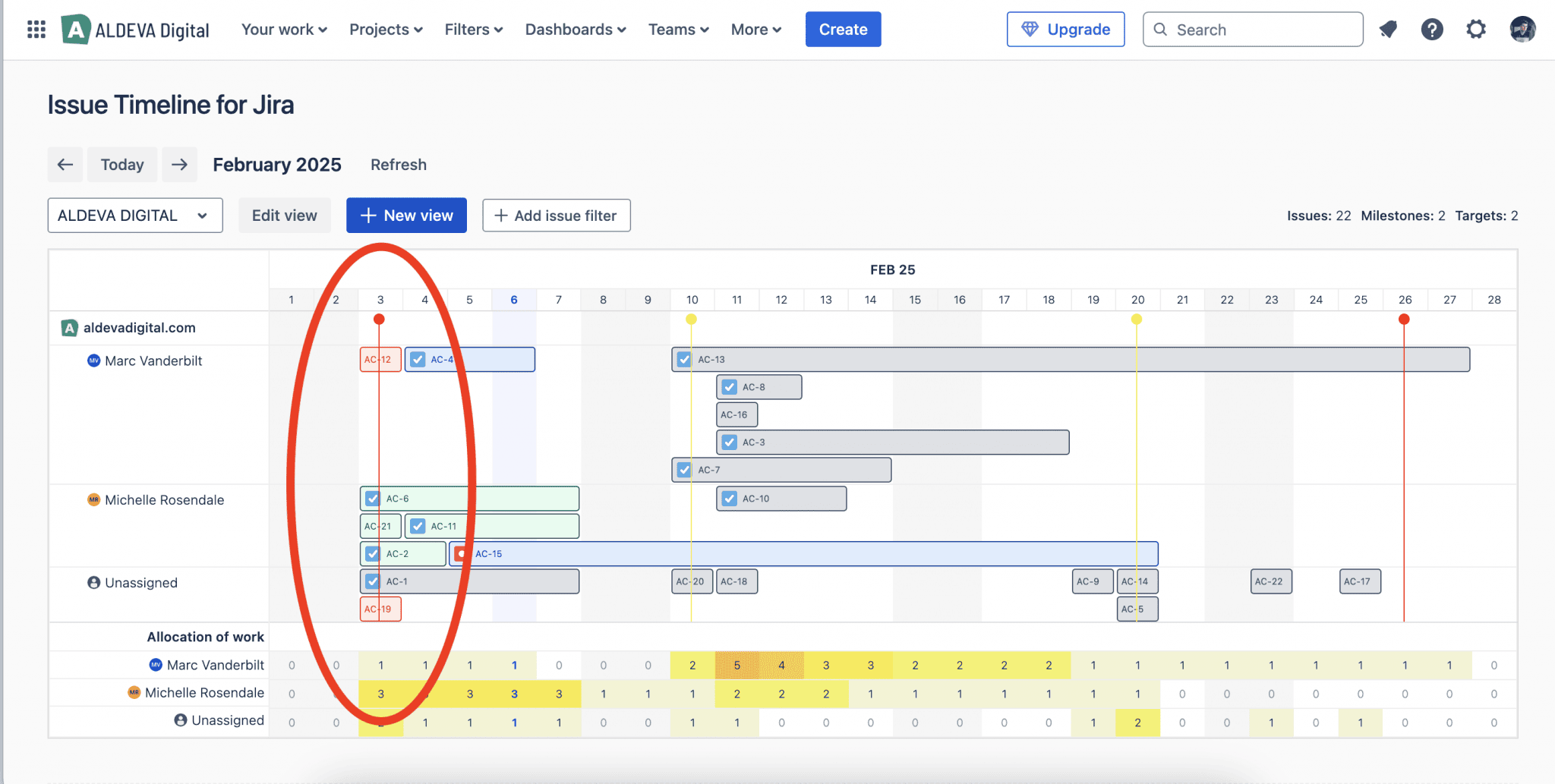Click the ALDEVA Digital logo
The image size is (1555, 784).
click(135, 30)
